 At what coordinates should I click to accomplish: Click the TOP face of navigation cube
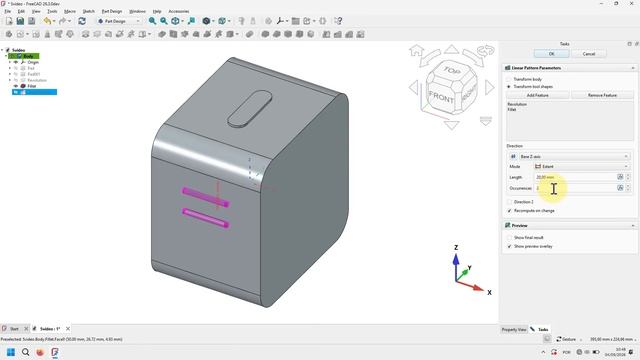[451, 71]
